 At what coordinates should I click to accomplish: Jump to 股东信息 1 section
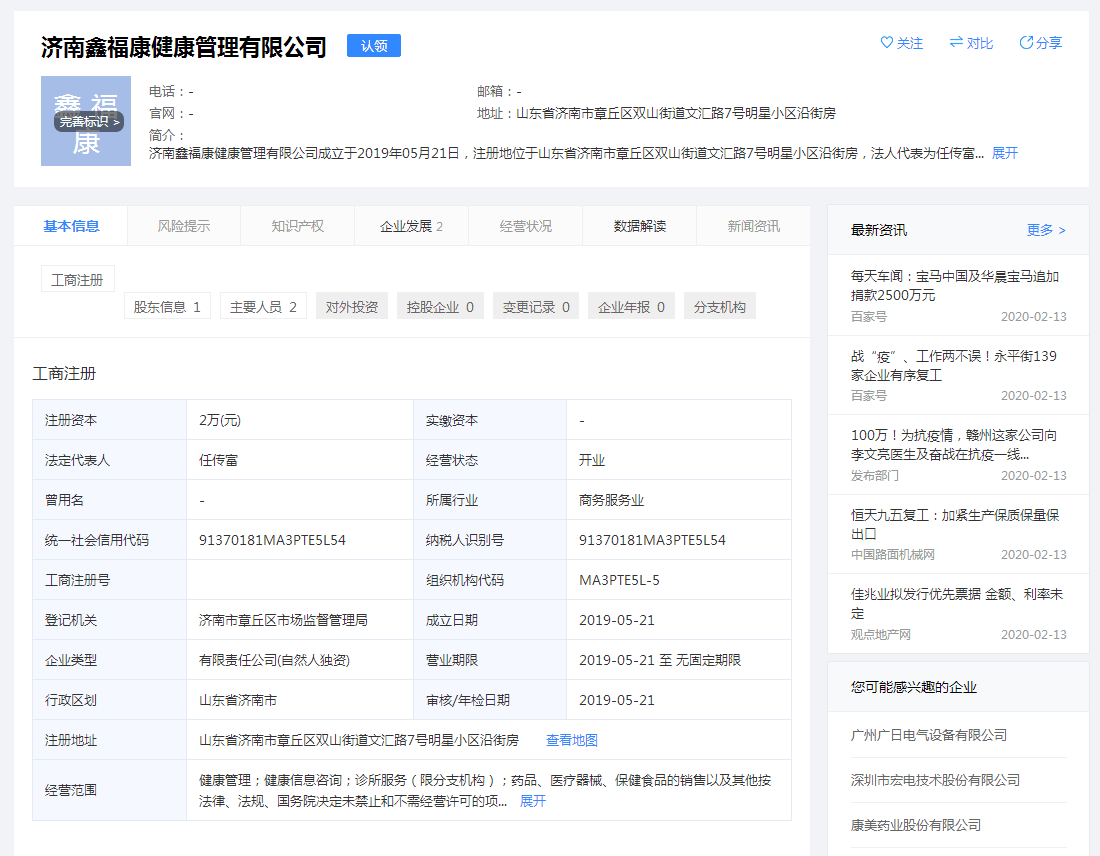pyautogui.click(x=167, y=307)
